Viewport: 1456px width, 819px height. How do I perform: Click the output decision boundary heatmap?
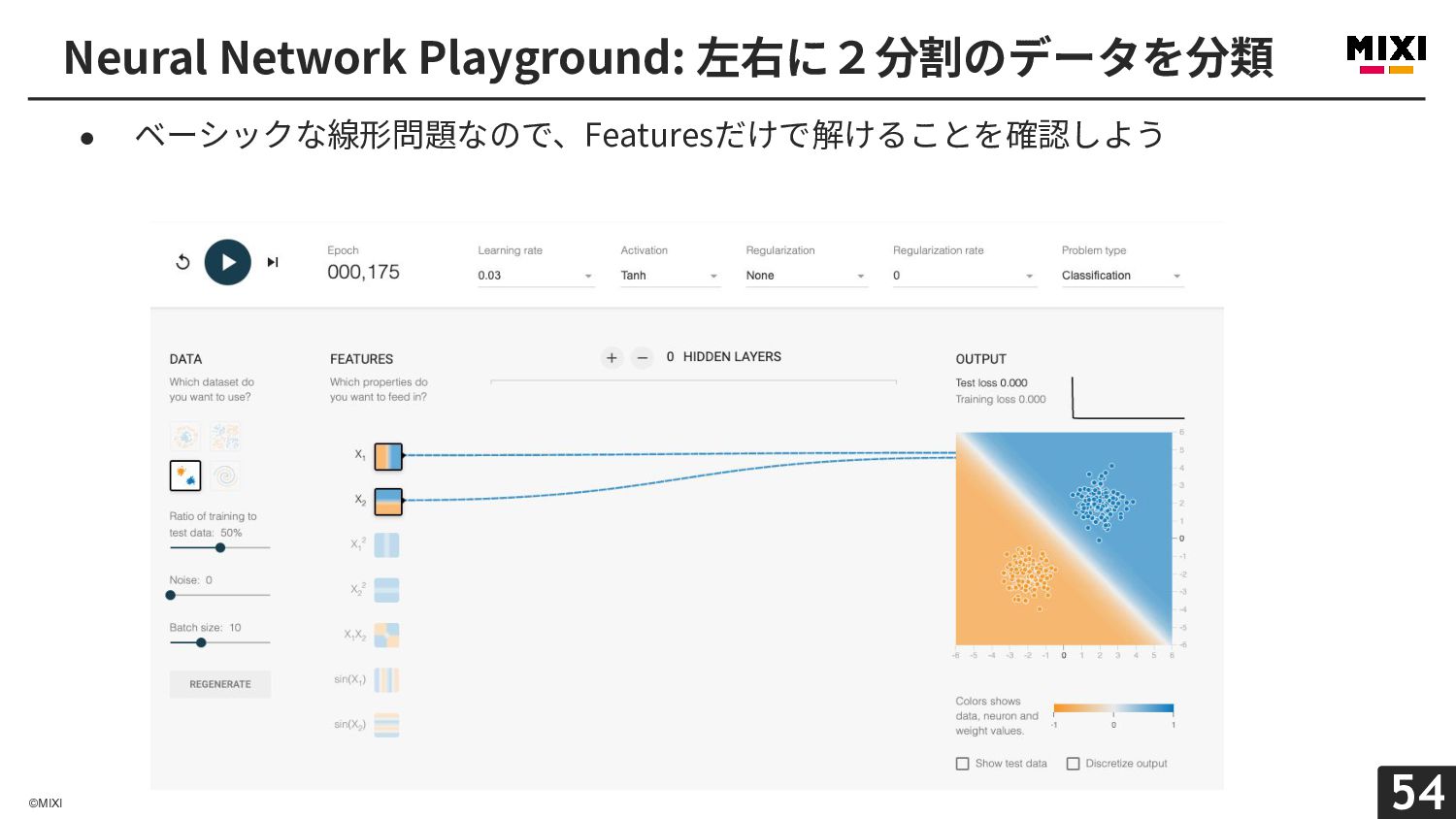tap(1064, 539)
